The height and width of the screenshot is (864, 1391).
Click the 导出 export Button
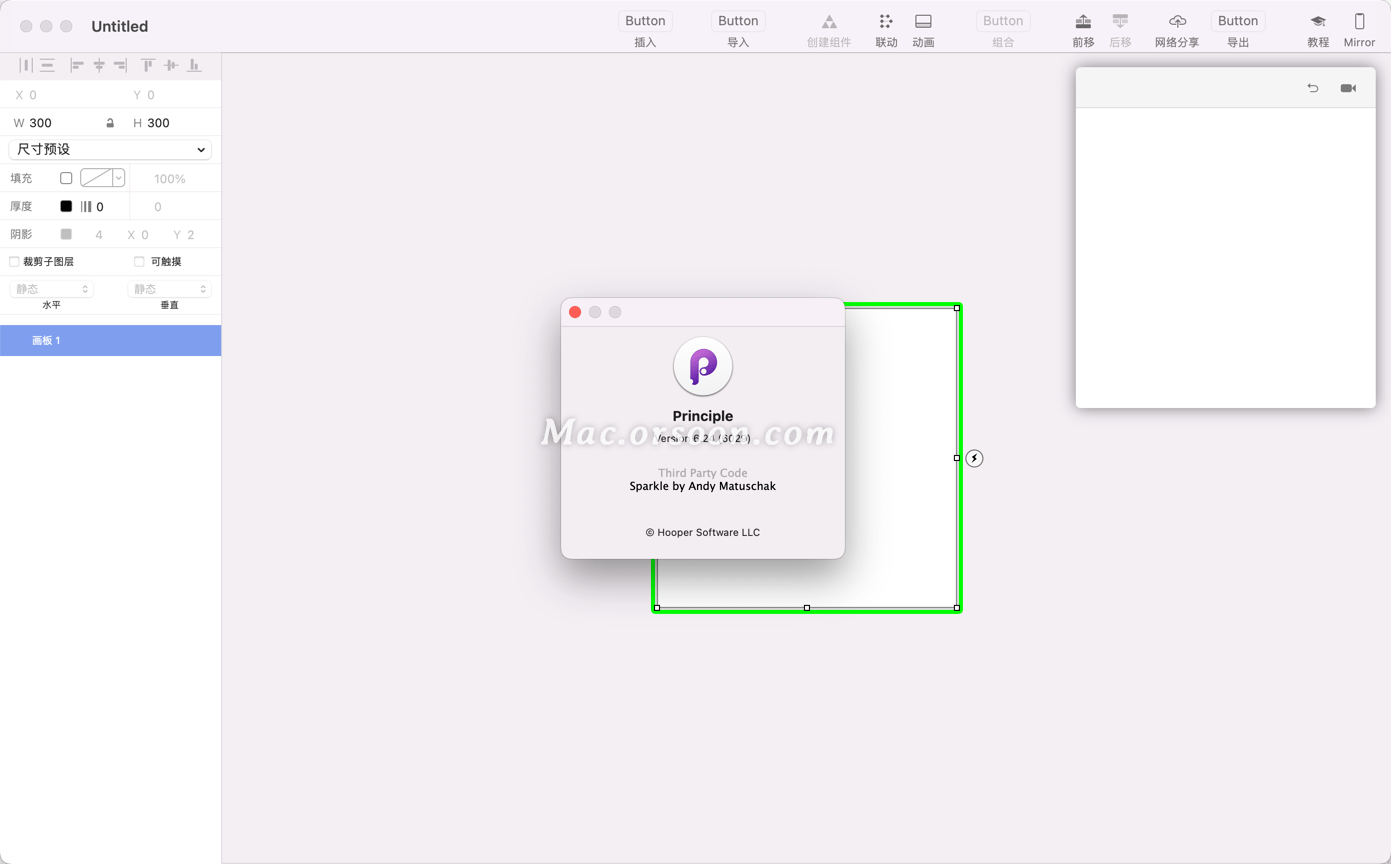(1238, 21)
